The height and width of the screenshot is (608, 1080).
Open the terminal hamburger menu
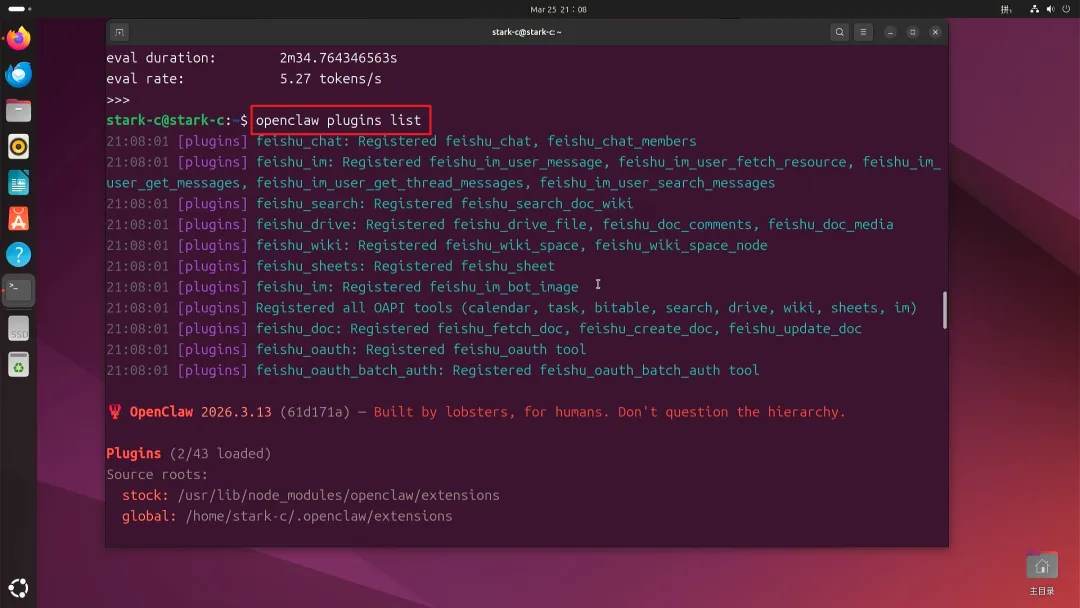(863, 32)
